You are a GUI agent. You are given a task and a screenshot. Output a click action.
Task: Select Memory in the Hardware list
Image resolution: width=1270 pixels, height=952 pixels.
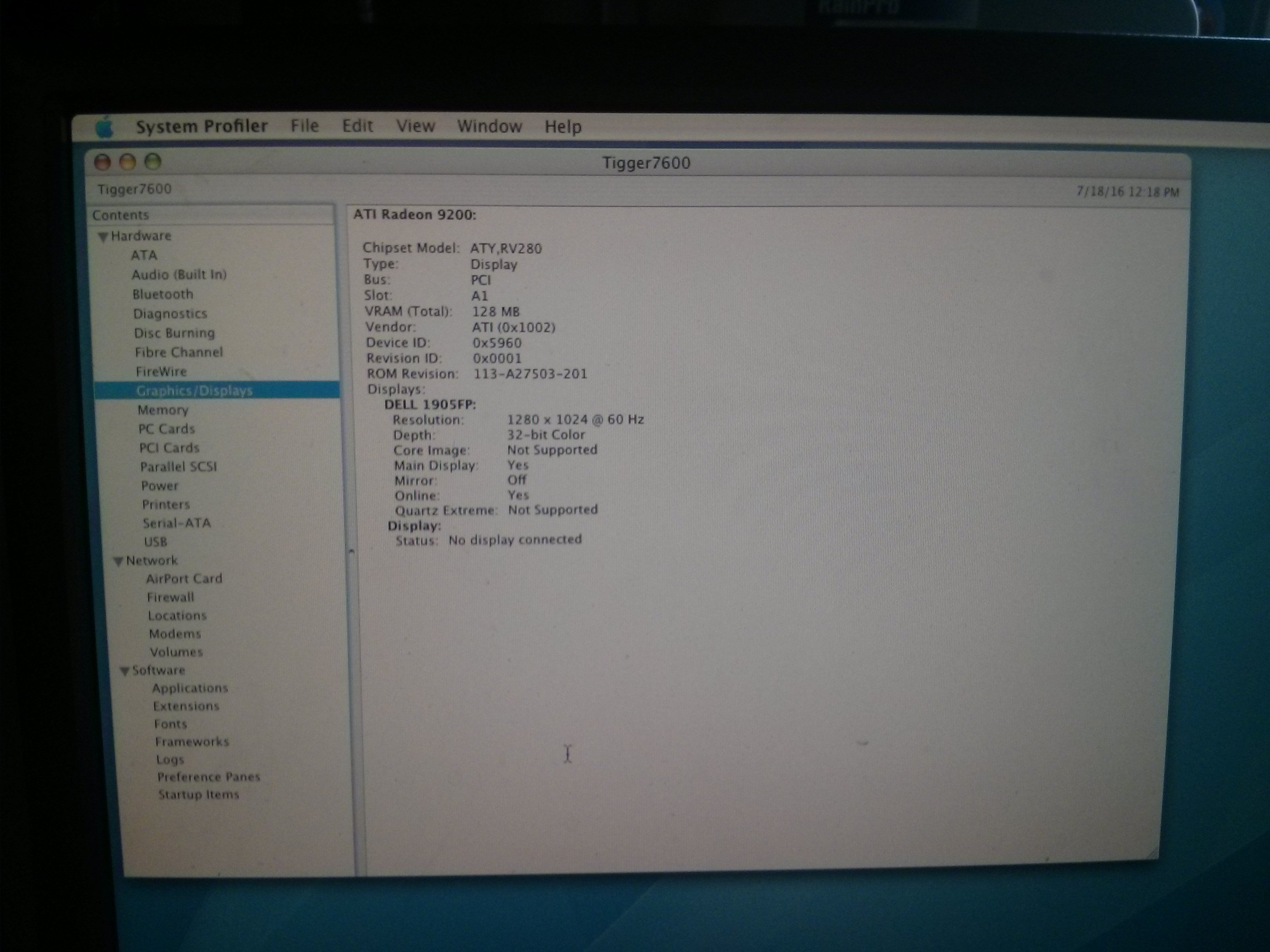coord(163,410)
